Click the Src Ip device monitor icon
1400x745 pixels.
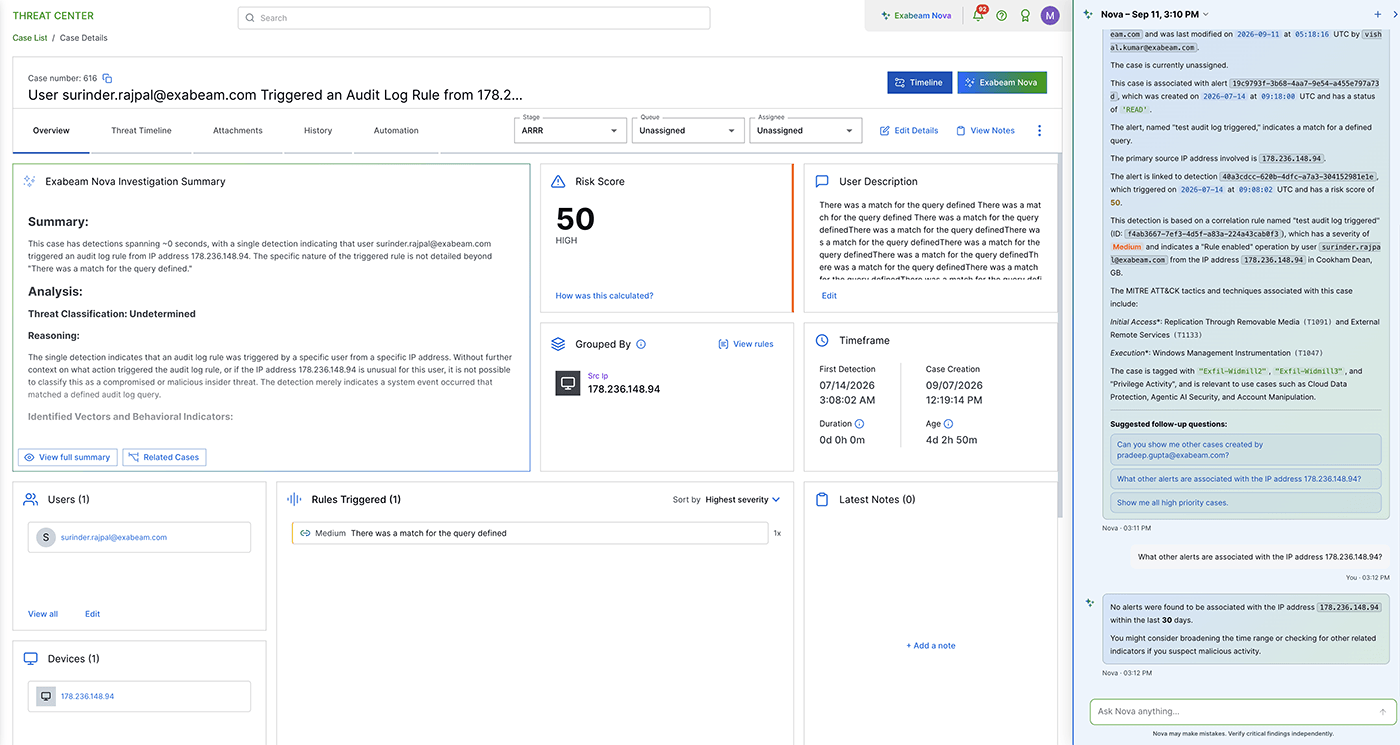click(x=568, y=383)
